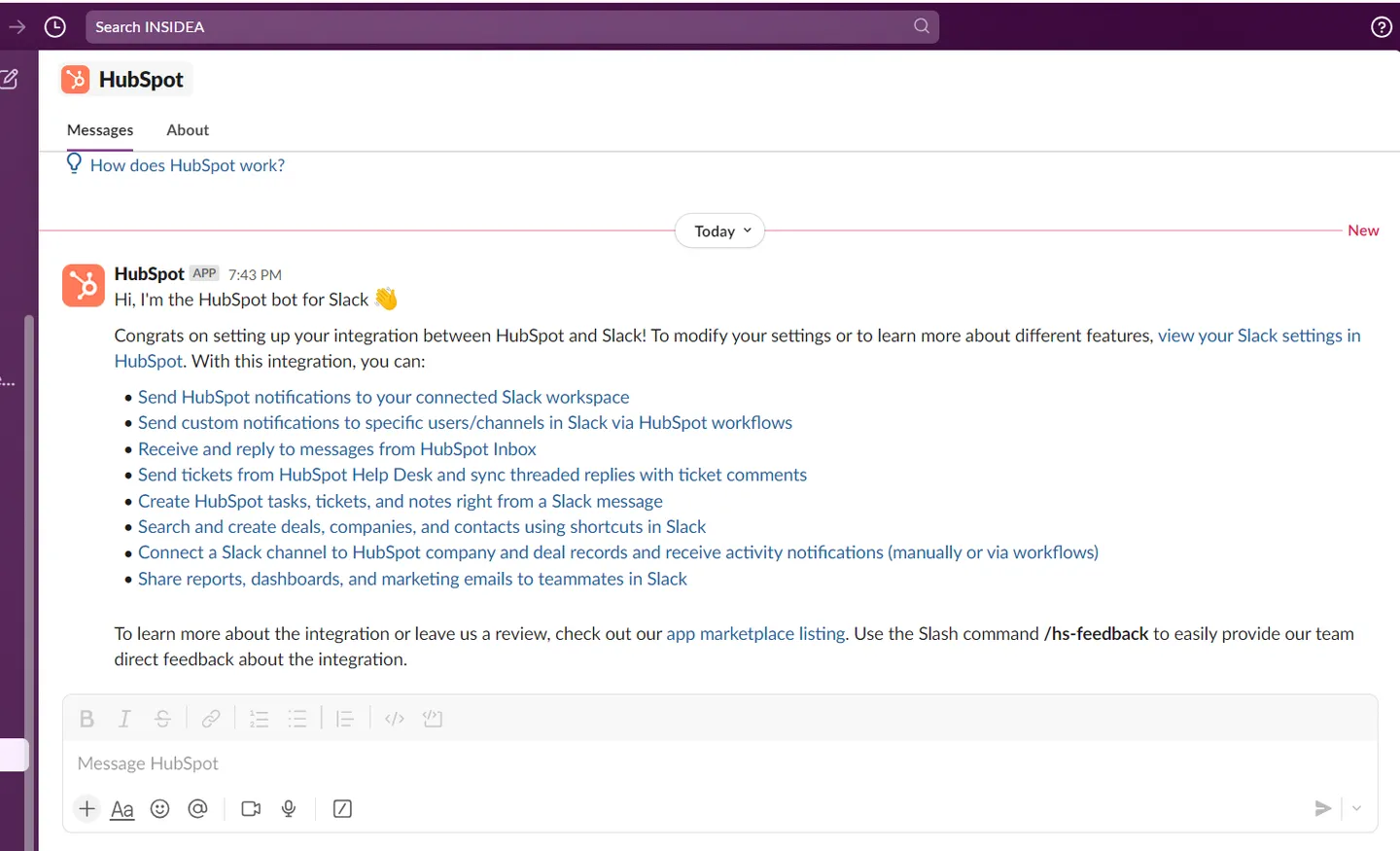Start an ordered list
Viewport: 1400px width, 851px height.
pyautogui.click(x=259, y=719)
